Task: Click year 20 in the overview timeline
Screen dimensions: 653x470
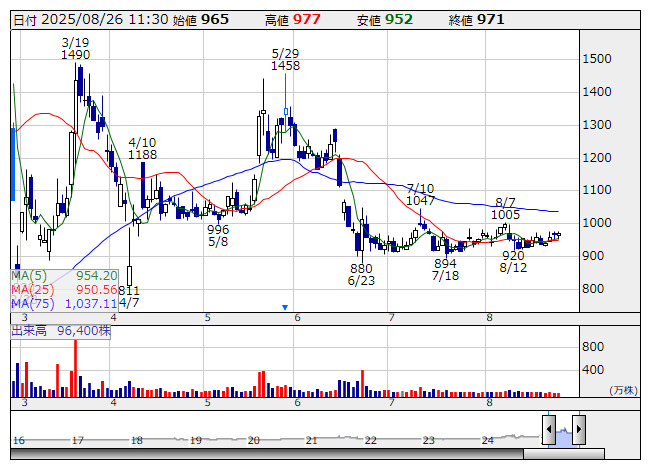Action: pyautogui.click(x=254, y=440)
